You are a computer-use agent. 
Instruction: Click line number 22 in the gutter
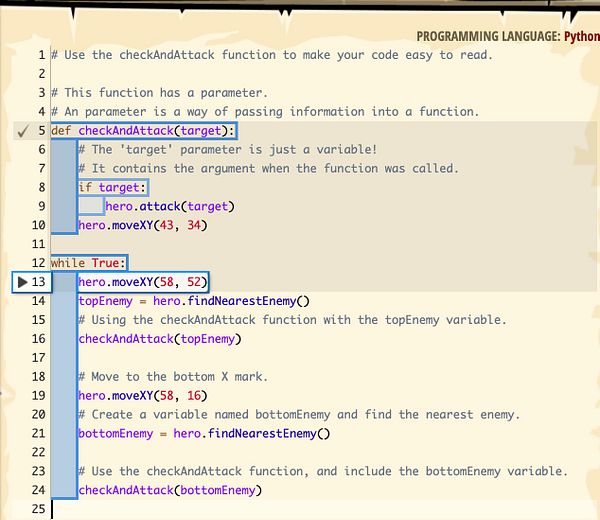pyautogui.click(x=39, y=452)
